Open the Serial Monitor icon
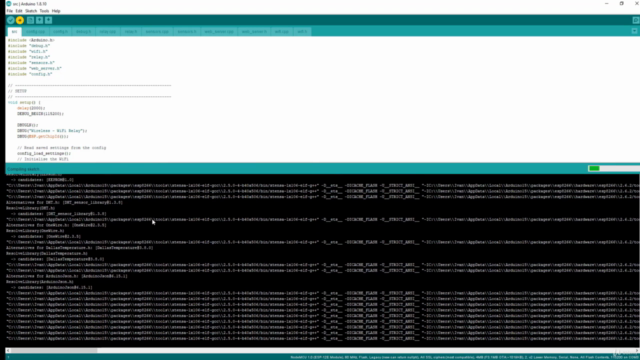 coord(636,20)
